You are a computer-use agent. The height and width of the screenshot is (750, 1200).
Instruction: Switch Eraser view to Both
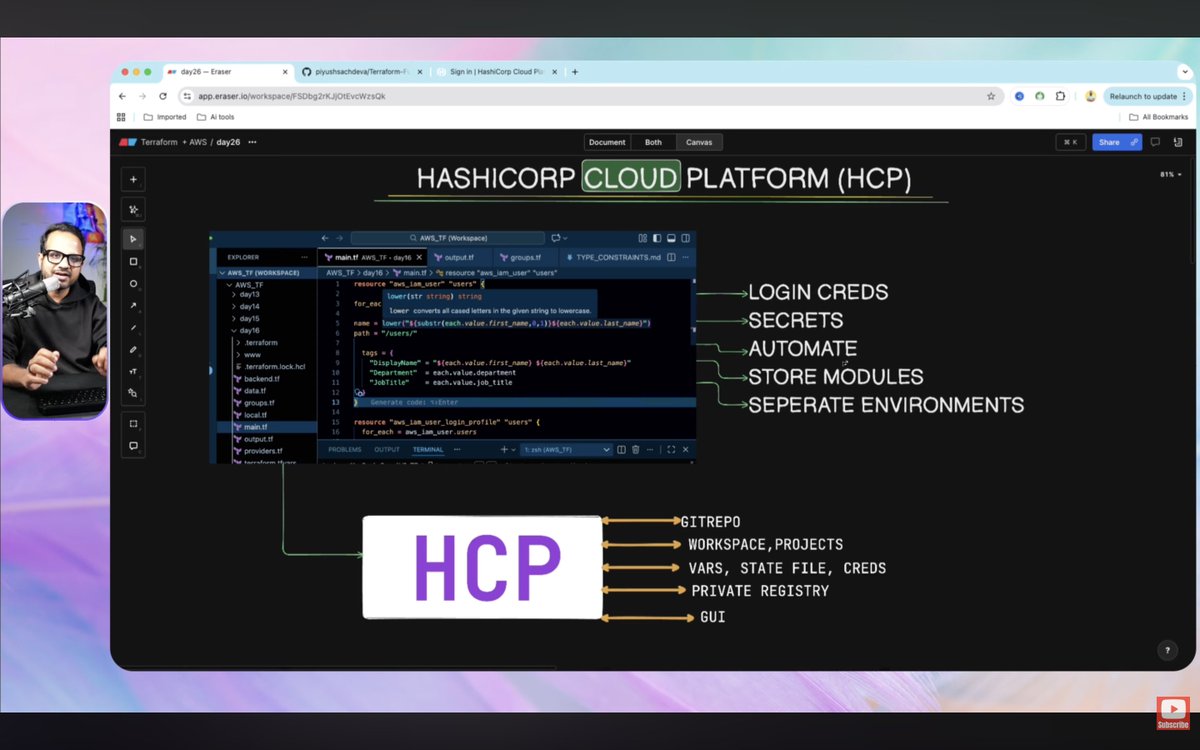[x=653, y=142]
